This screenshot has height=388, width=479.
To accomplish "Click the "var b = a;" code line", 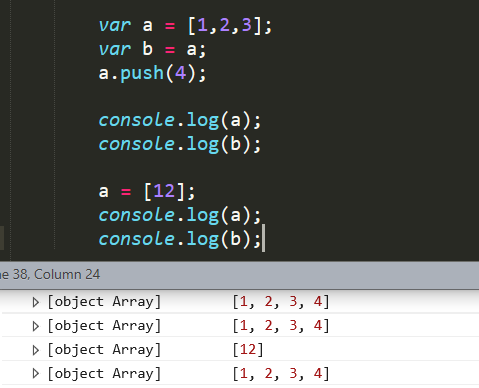I will [x=152, y=49].
